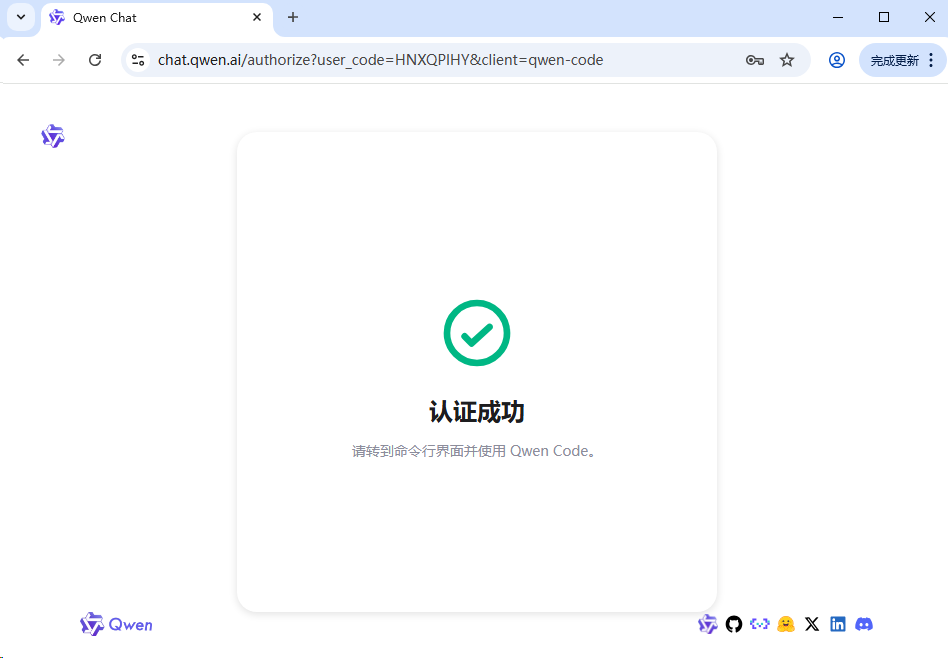Click the ModelScope icon in footer
948x658 pixels.
tap(760, 624)
